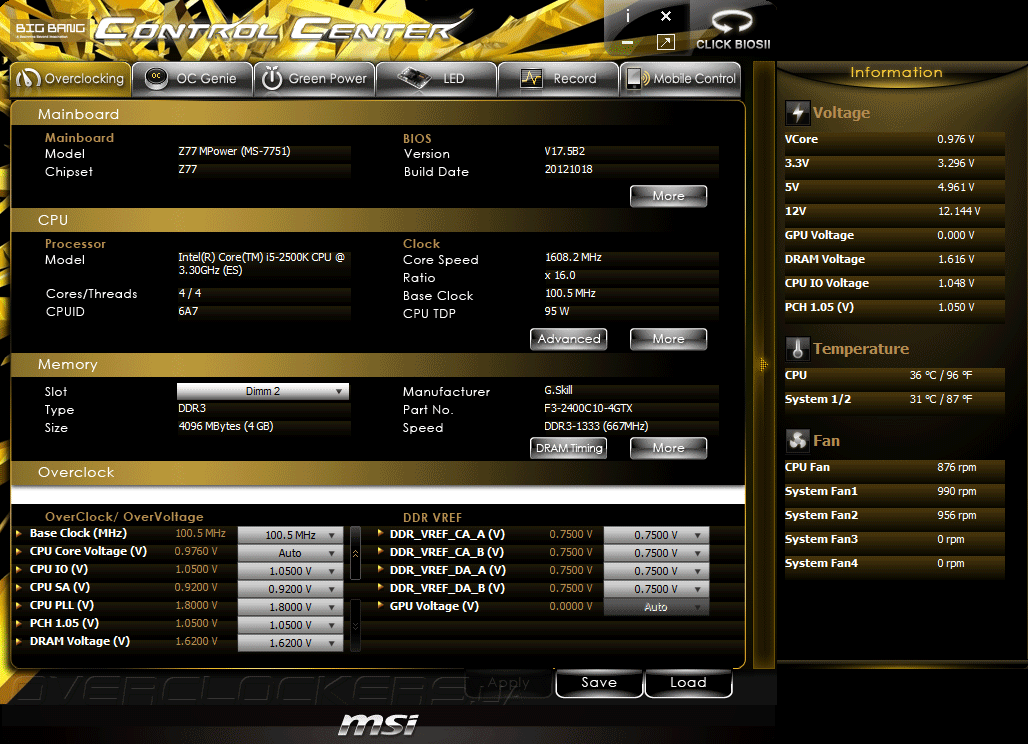Click the detach window arrow icon
This screenshot has width=1028, height=744.
665,43
